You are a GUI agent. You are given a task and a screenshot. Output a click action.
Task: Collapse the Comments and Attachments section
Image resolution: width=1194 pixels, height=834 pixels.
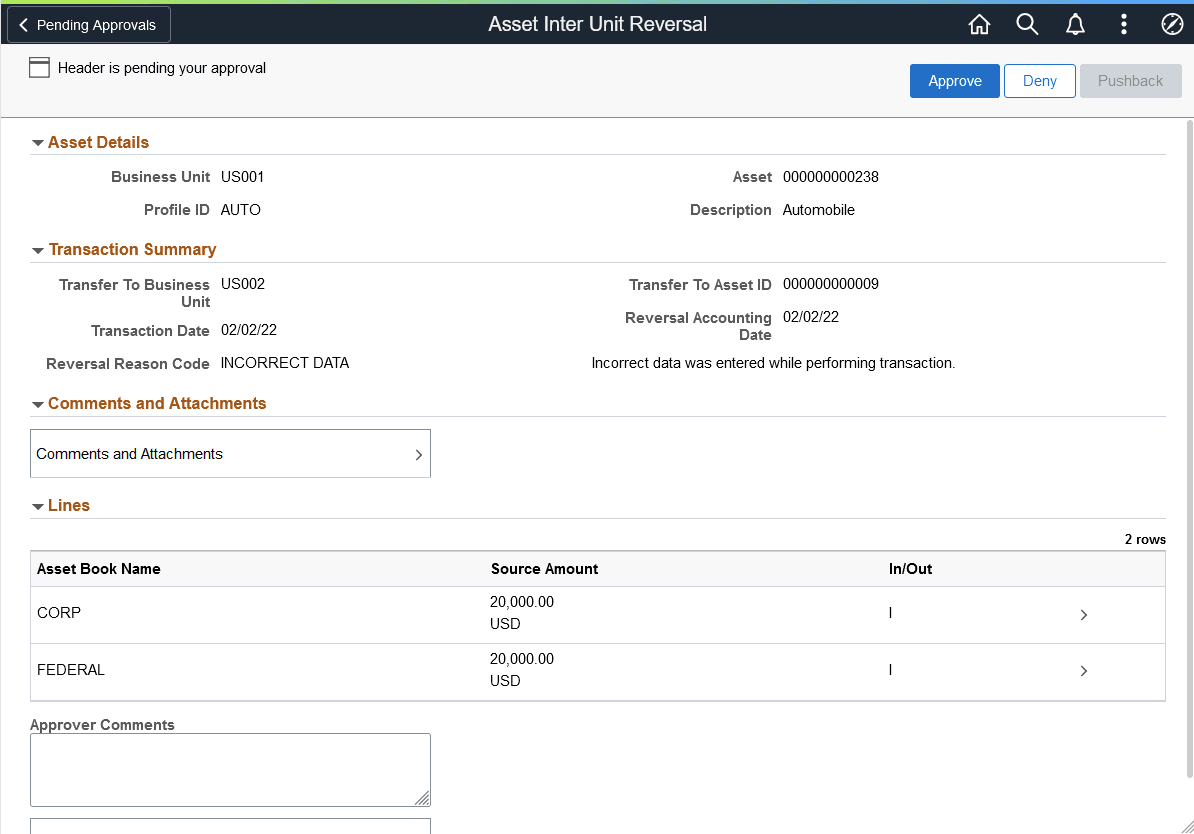[x=38, y=403]
